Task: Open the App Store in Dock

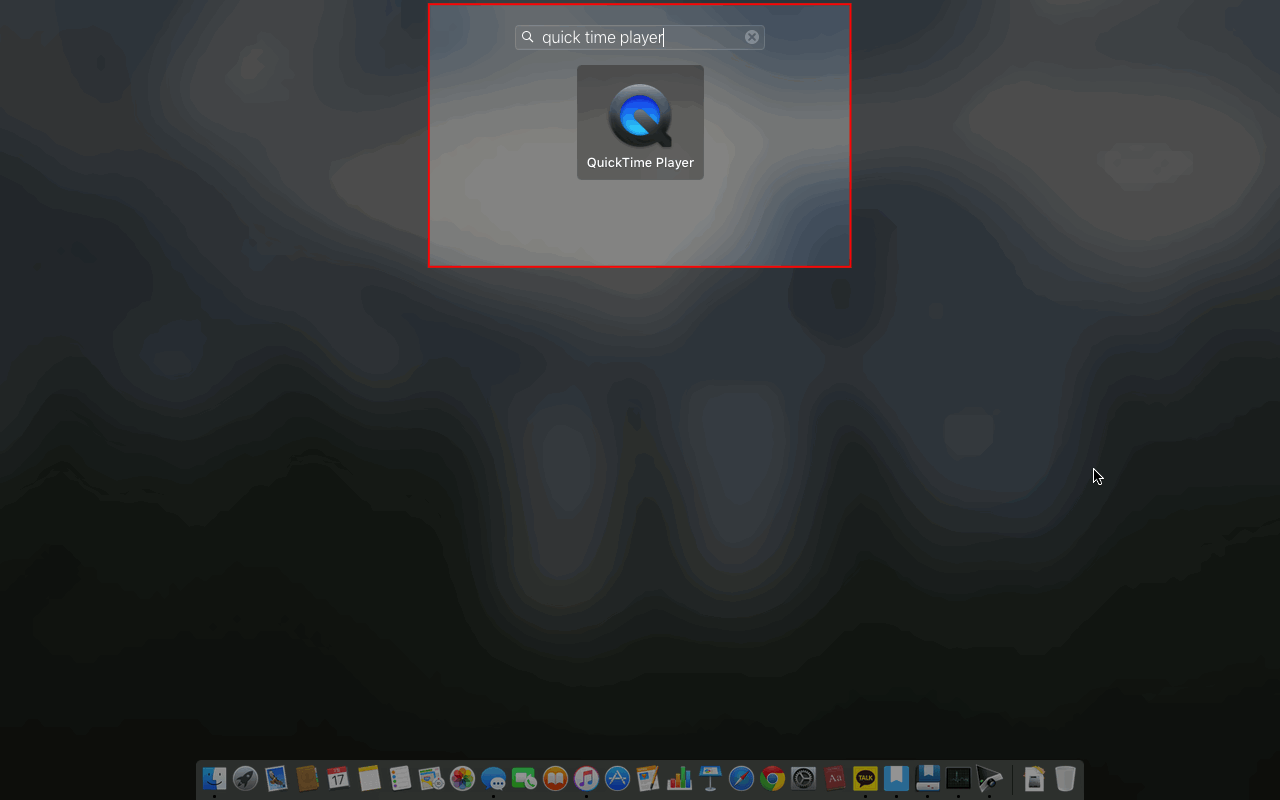Action: click(617, 778)
